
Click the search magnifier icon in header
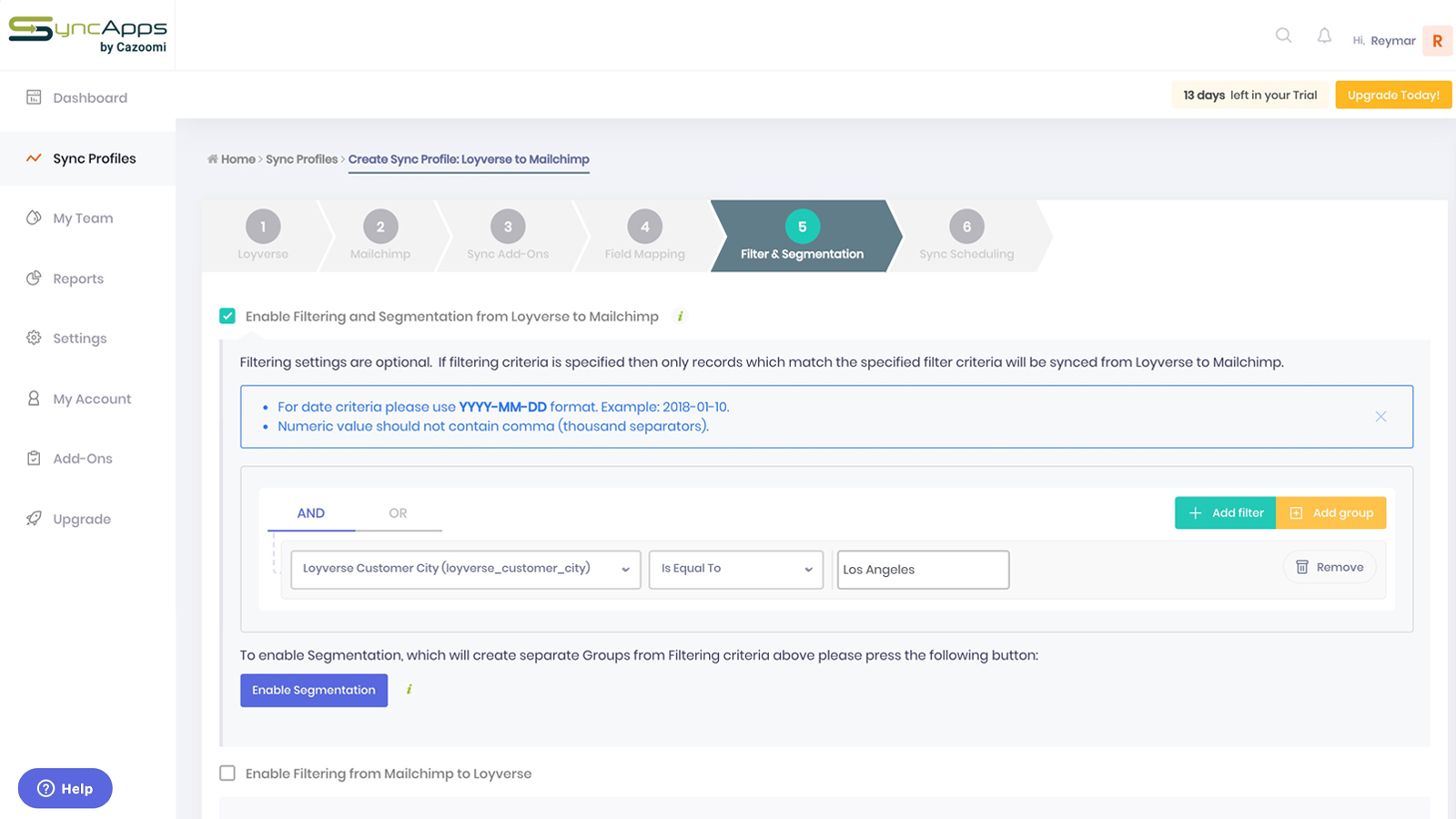pos(1283,35)
